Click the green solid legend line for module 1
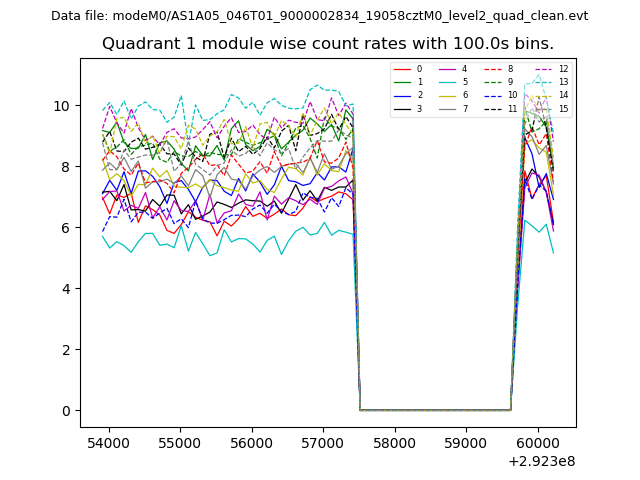 tap(401, 82)
